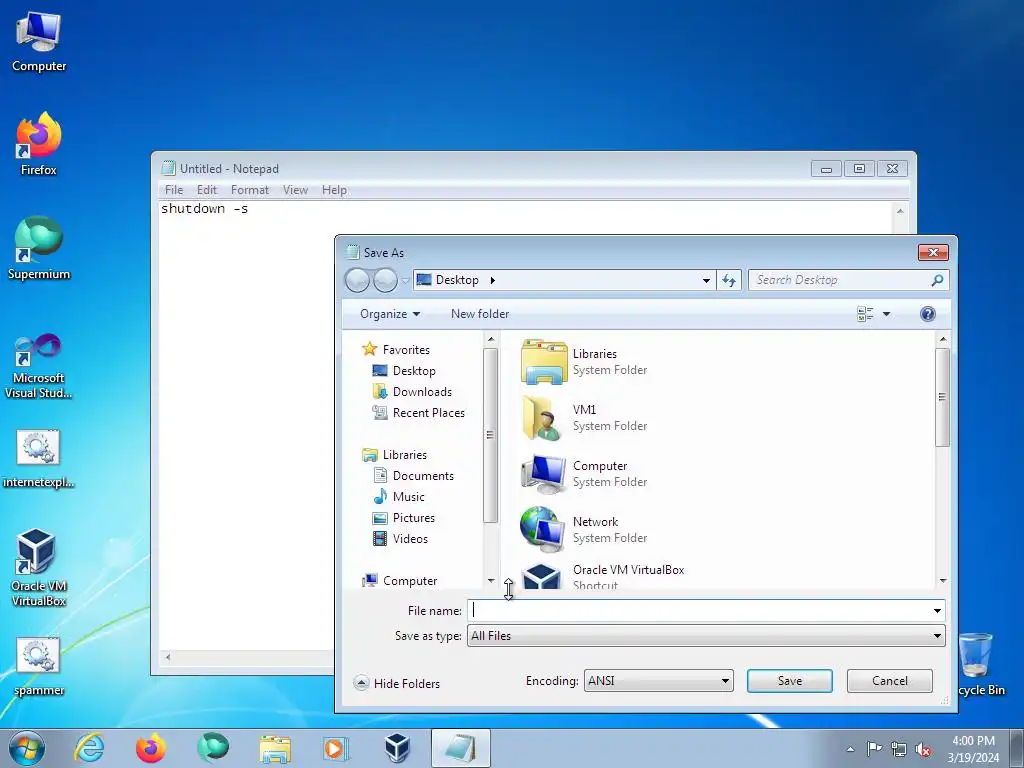Click the Back navigation button in Save As
This screenshot has width=1024, height=768.
pos(357,280)
